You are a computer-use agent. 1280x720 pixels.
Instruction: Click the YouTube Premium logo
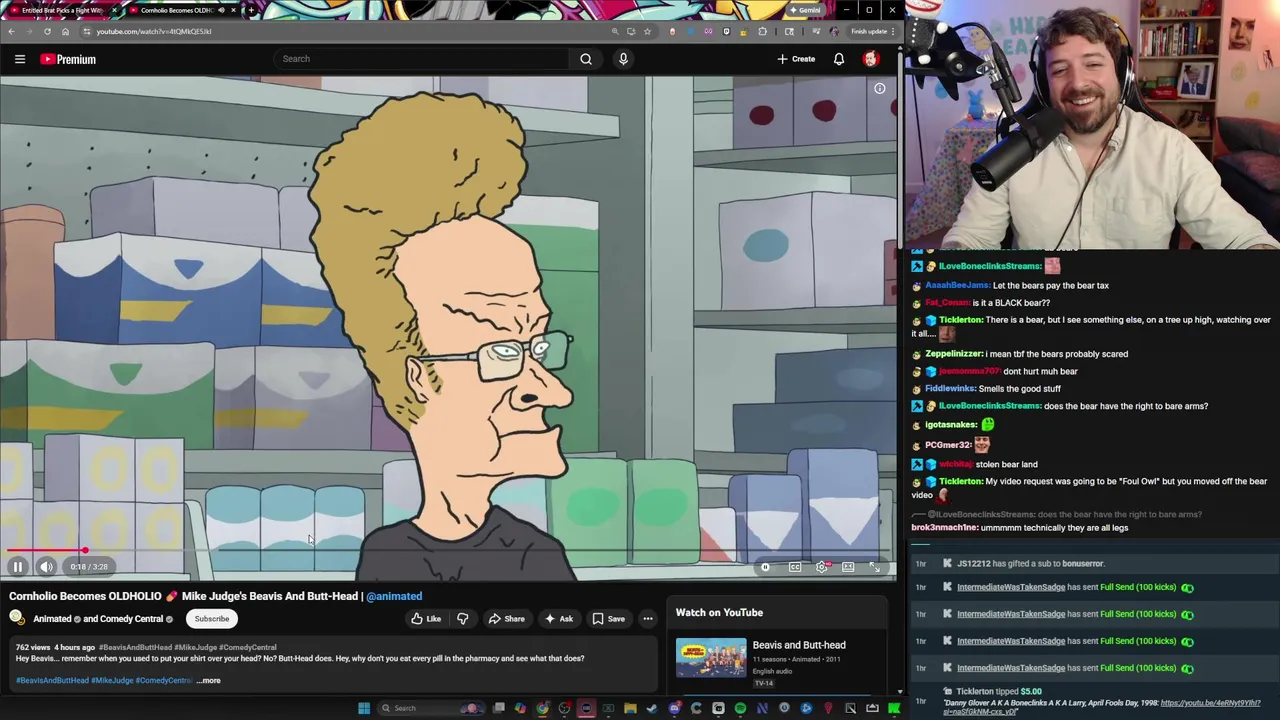click(68, 59)
